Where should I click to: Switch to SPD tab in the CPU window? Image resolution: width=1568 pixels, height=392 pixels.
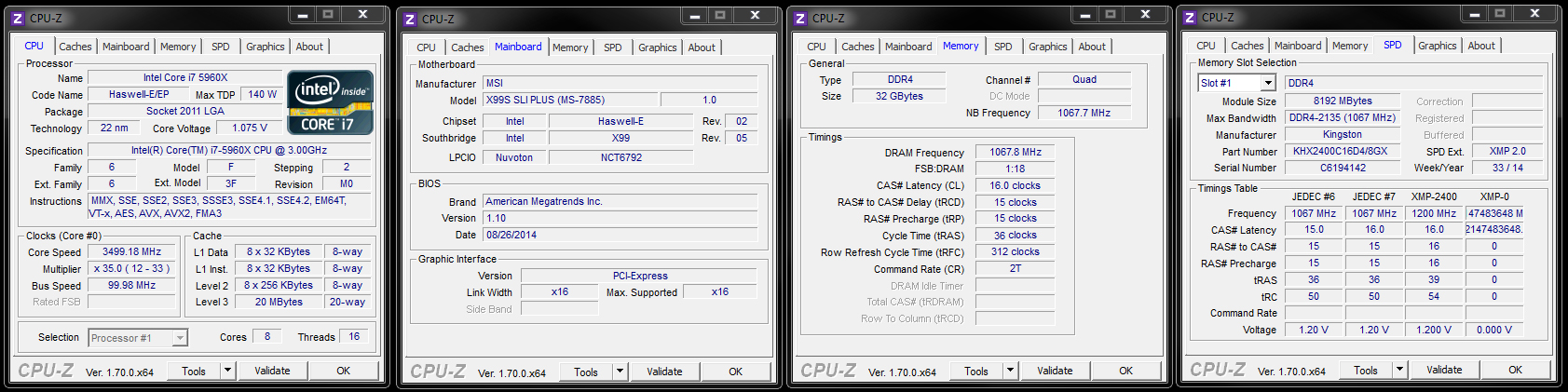(x=221, y=47)
